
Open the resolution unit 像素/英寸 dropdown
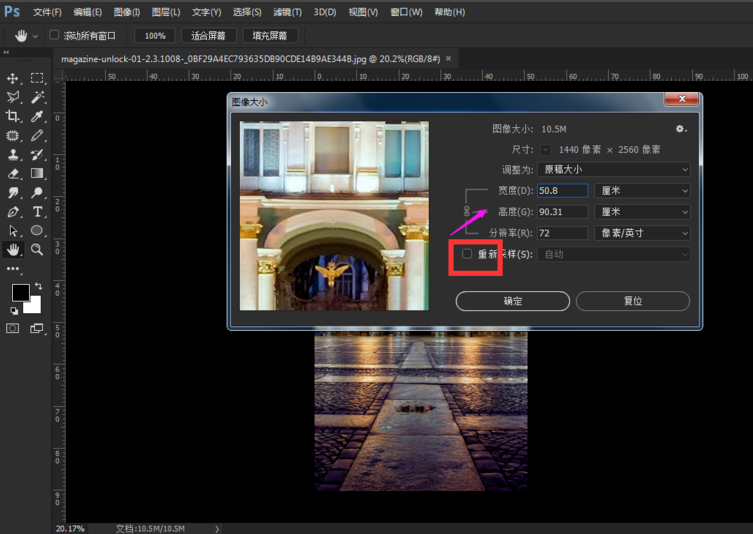641,233
